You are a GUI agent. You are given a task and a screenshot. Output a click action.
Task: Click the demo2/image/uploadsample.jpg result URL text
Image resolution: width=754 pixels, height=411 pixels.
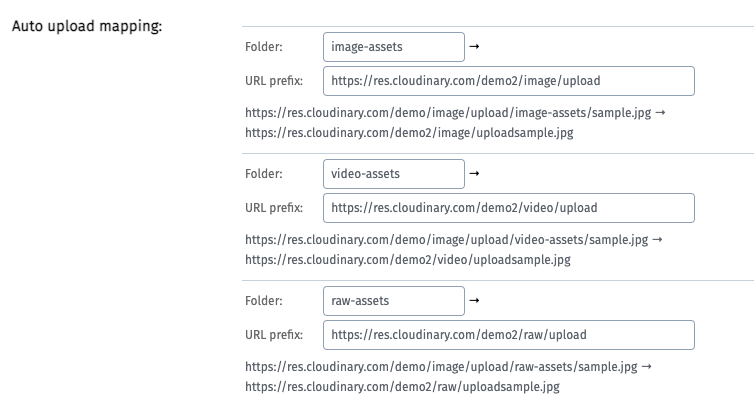point(409,133)
